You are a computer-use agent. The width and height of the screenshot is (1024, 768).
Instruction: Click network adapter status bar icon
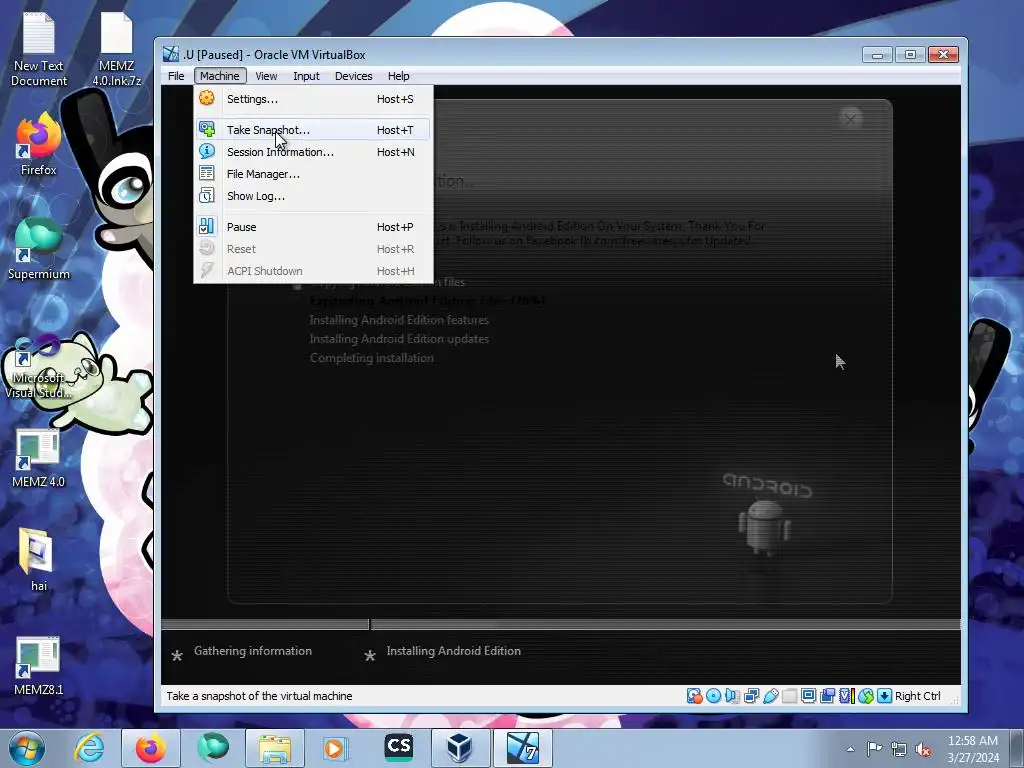[x=752, y=696]
